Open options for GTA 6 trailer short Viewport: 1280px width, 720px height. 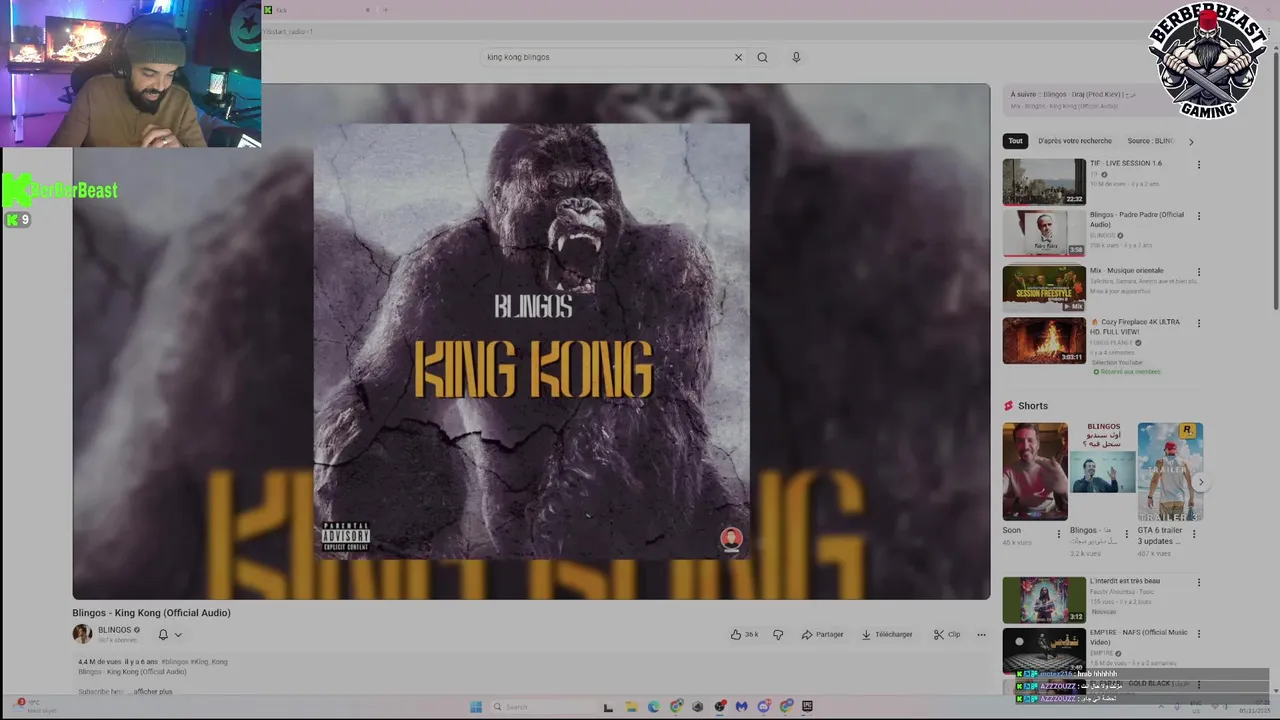pos(1193,534)
